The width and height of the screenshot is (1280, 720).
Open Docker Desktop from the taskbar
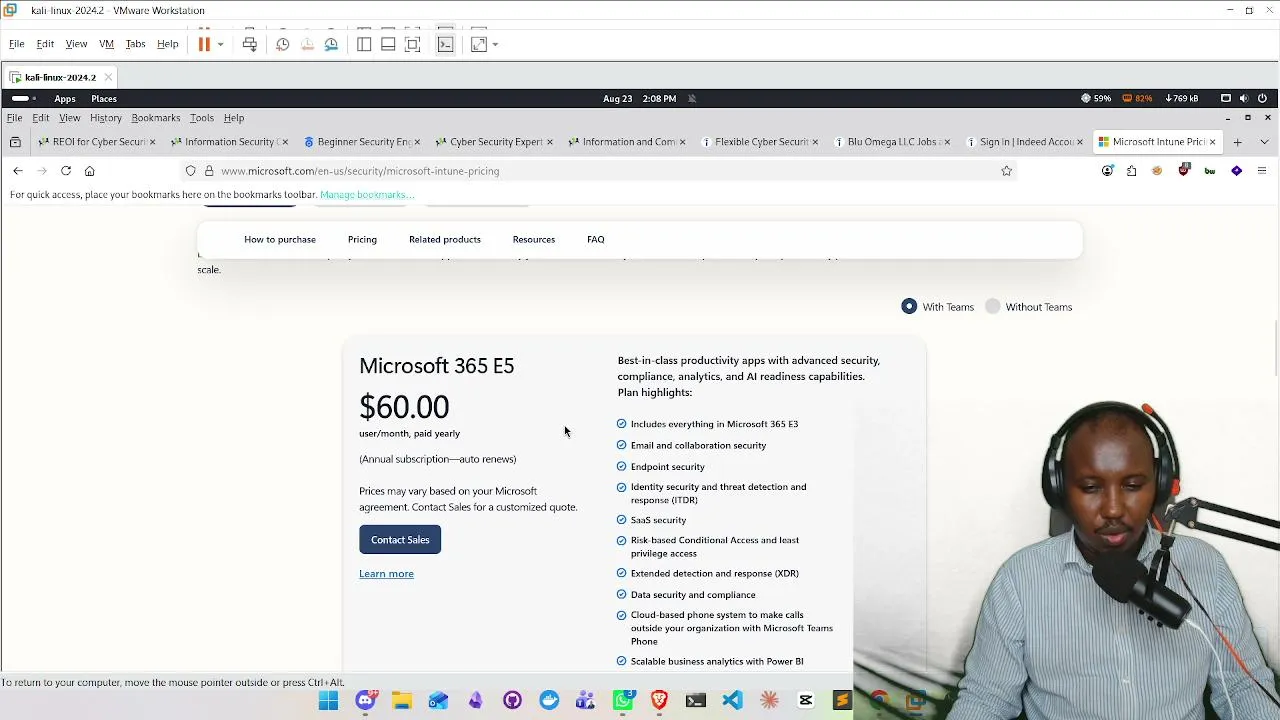pos(549,701)
